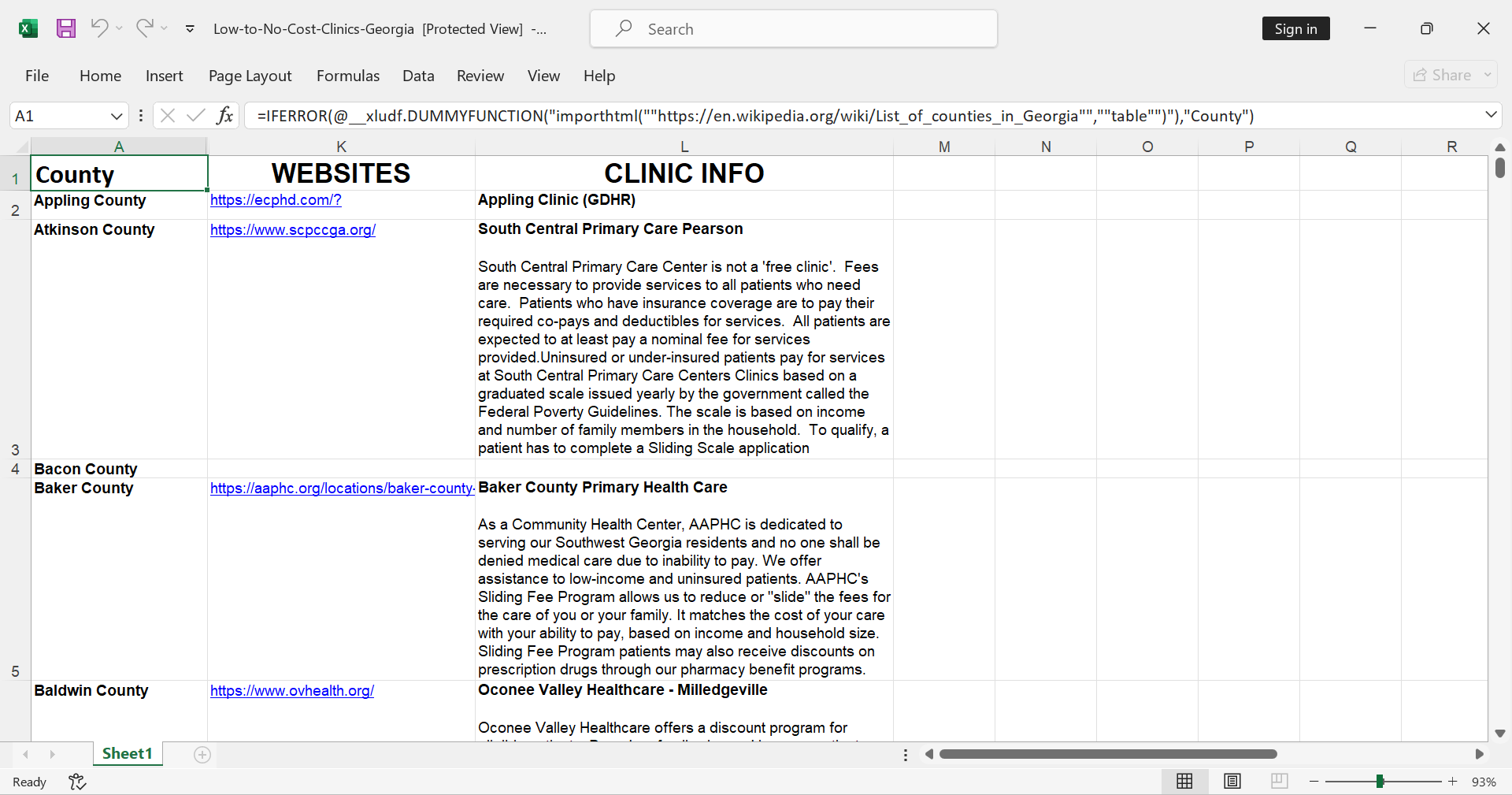Viewport: 1512px width, 795px height.
Task: Open the Name Box dropdown
Action: point(117,116)
